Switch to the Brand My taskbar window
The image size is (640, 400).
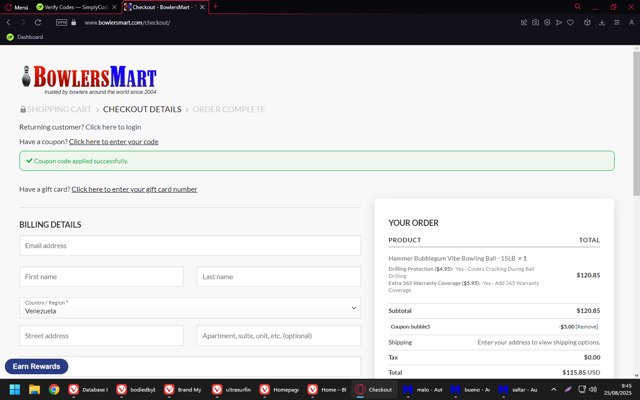click(x=184, y=389)
